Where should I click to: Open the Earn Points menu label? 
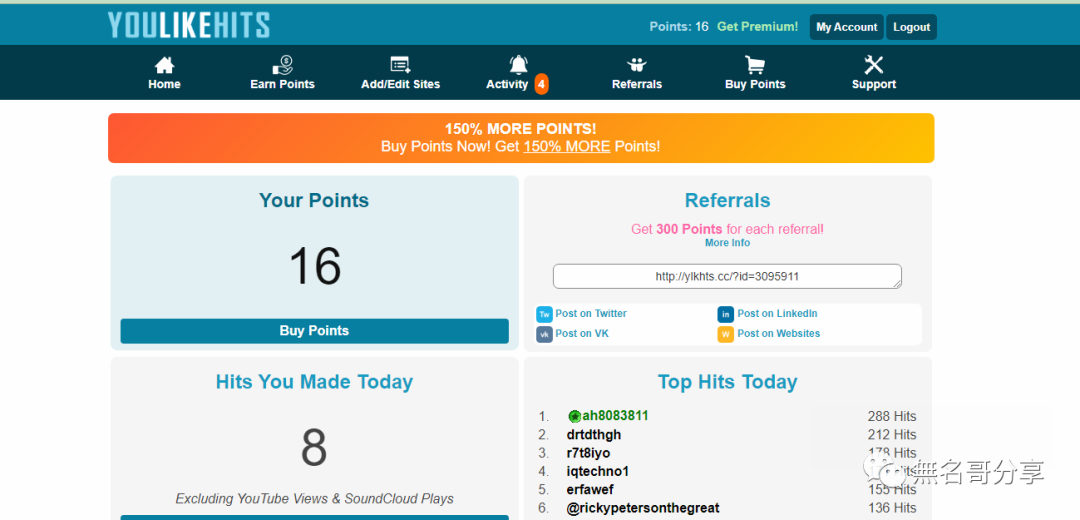pyautogui.click(x=282, y=84)
